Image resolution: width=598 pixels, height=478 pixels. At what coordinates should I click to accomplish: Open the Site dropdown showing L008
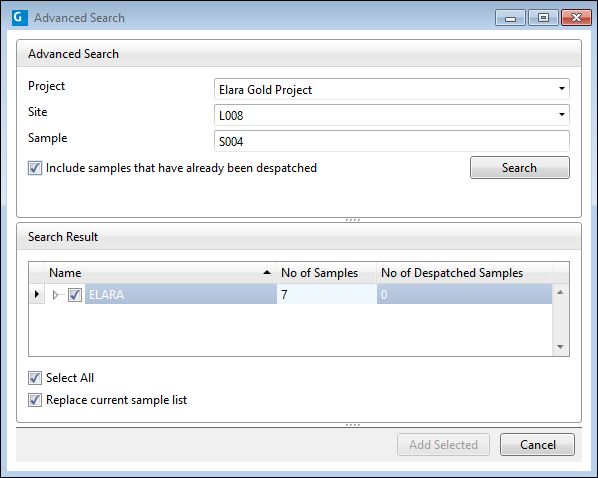click(x=561, y=114)
